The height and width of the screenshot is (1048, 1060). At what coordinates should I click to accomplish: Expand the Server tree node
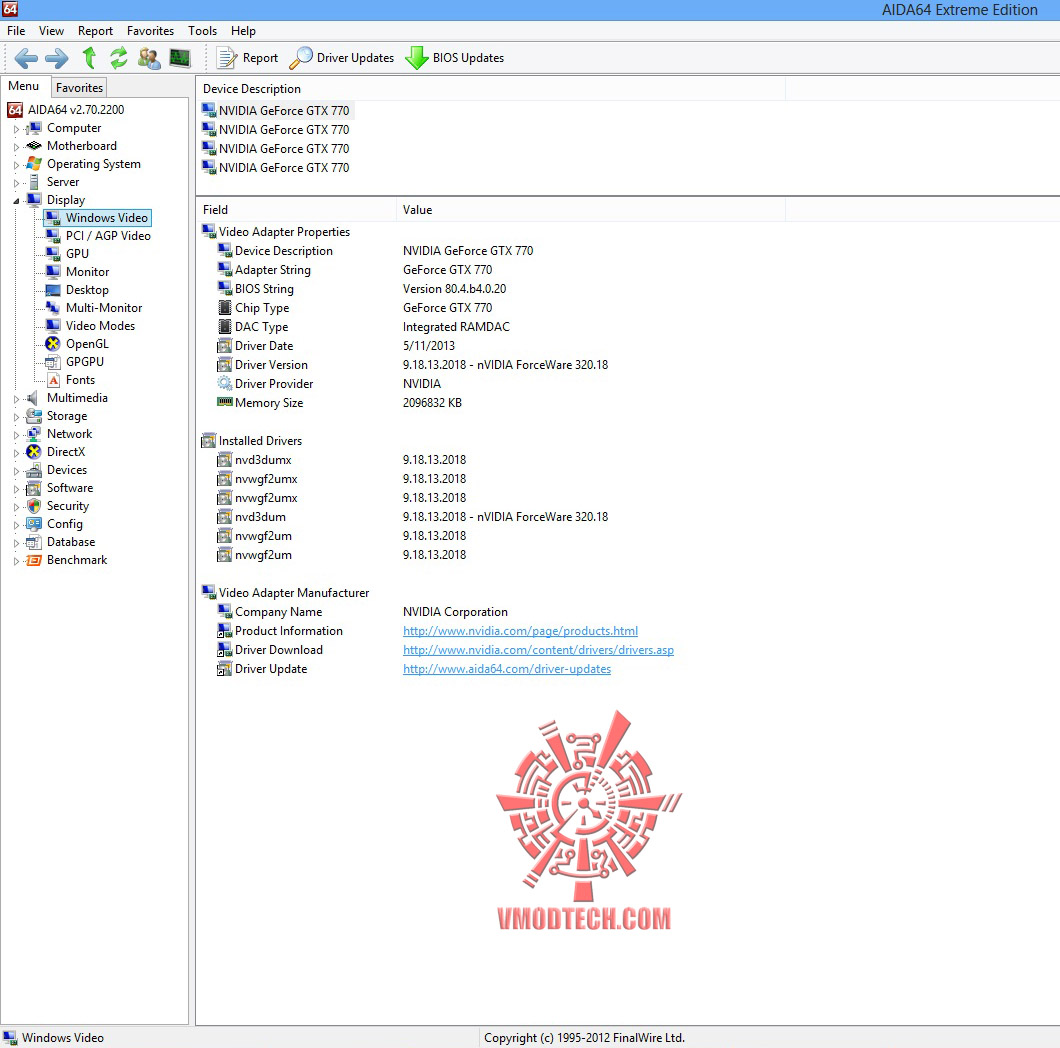[x=16, y=183]
